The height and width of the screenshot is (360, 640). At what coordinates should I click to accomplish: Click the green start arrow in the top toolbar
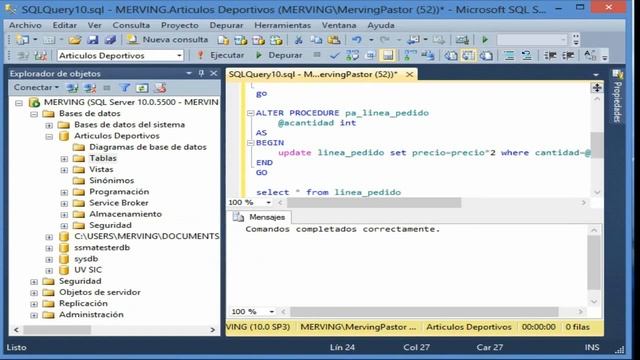(x=485, y=40)
